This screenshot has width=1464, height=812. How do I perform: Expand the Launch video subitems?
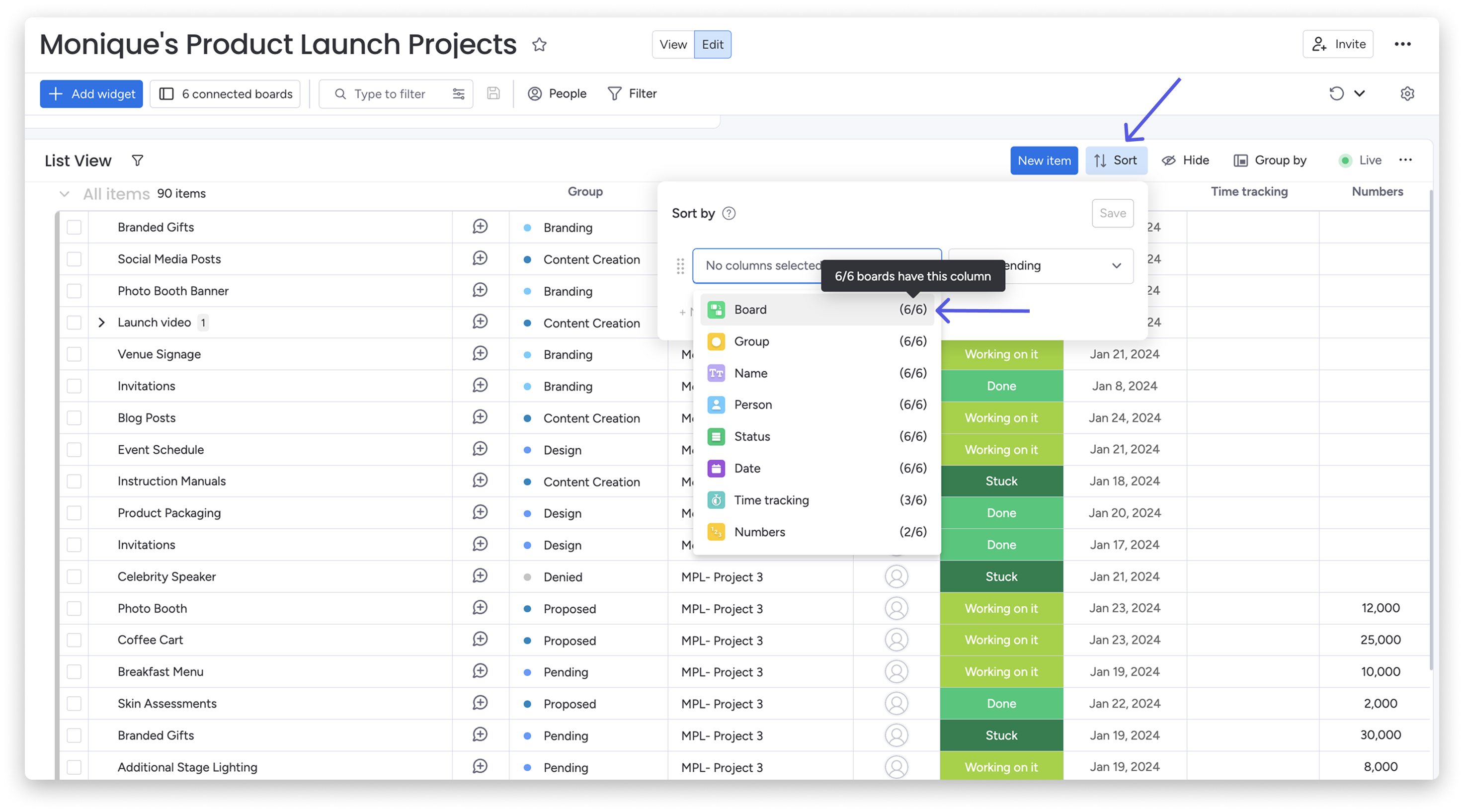[x=102, y=322]
